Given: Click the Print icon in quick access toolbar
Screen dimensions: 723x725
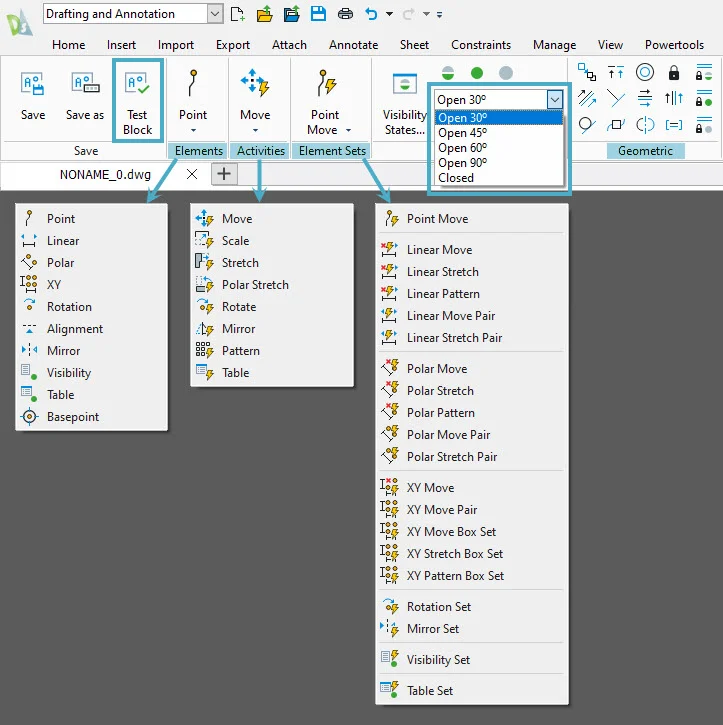Looking at the screenshot, I should click(345, 14).
